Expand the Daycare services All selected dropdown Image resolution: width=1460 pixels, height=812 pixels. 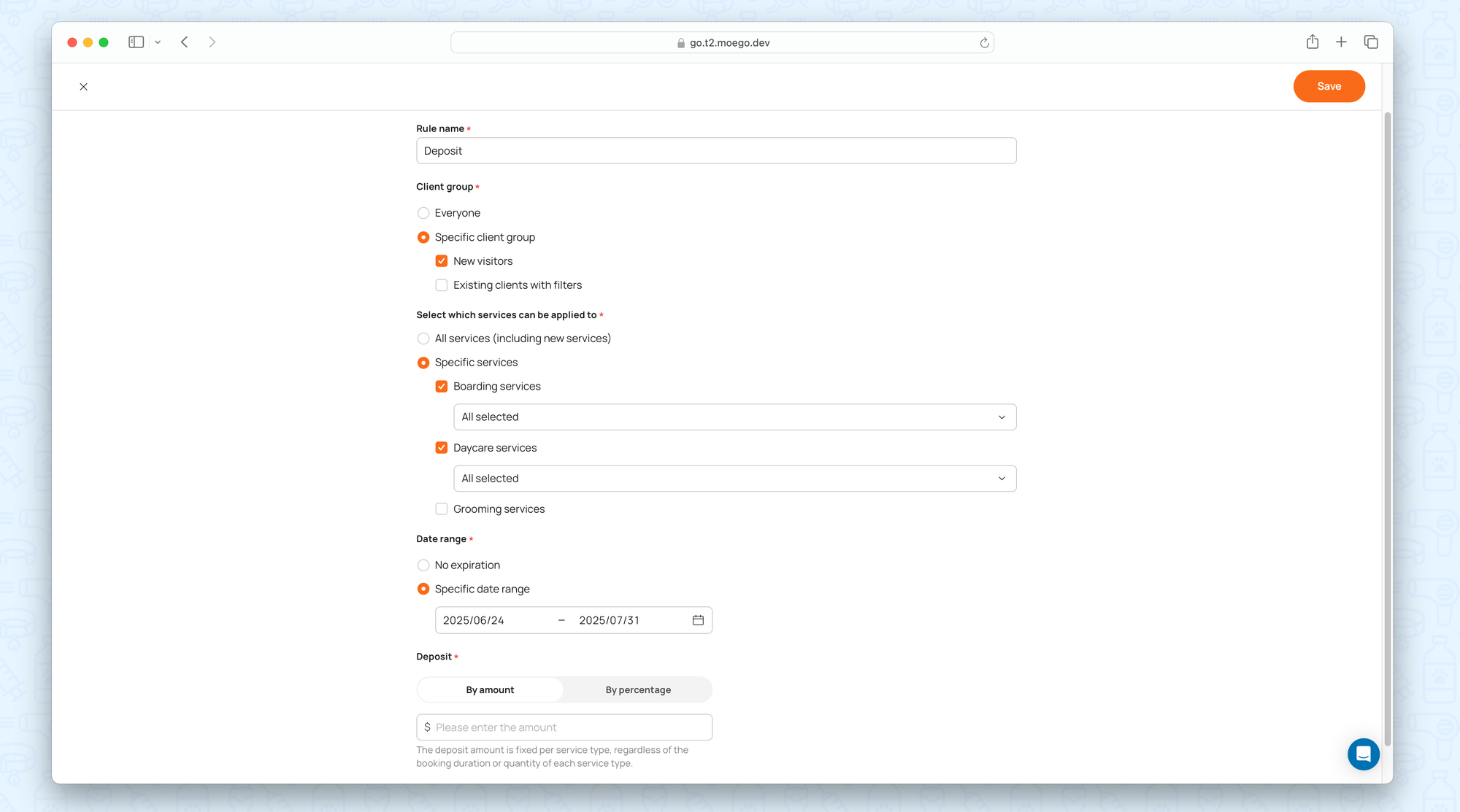pyautogui.click(x=734, y=479)
